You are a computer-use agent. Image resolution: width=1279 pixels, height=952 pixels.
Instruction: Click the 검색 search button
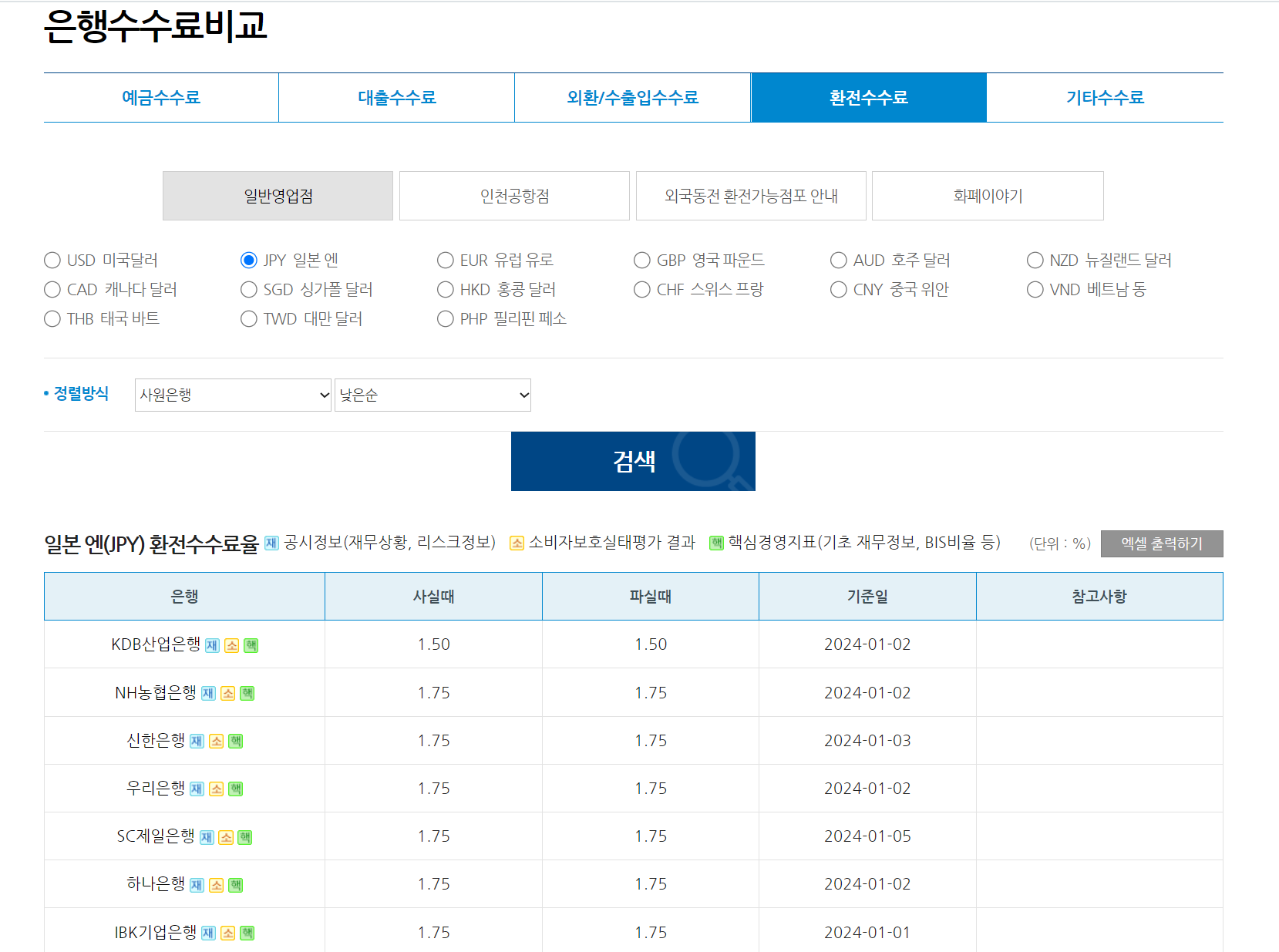[633, 461]
